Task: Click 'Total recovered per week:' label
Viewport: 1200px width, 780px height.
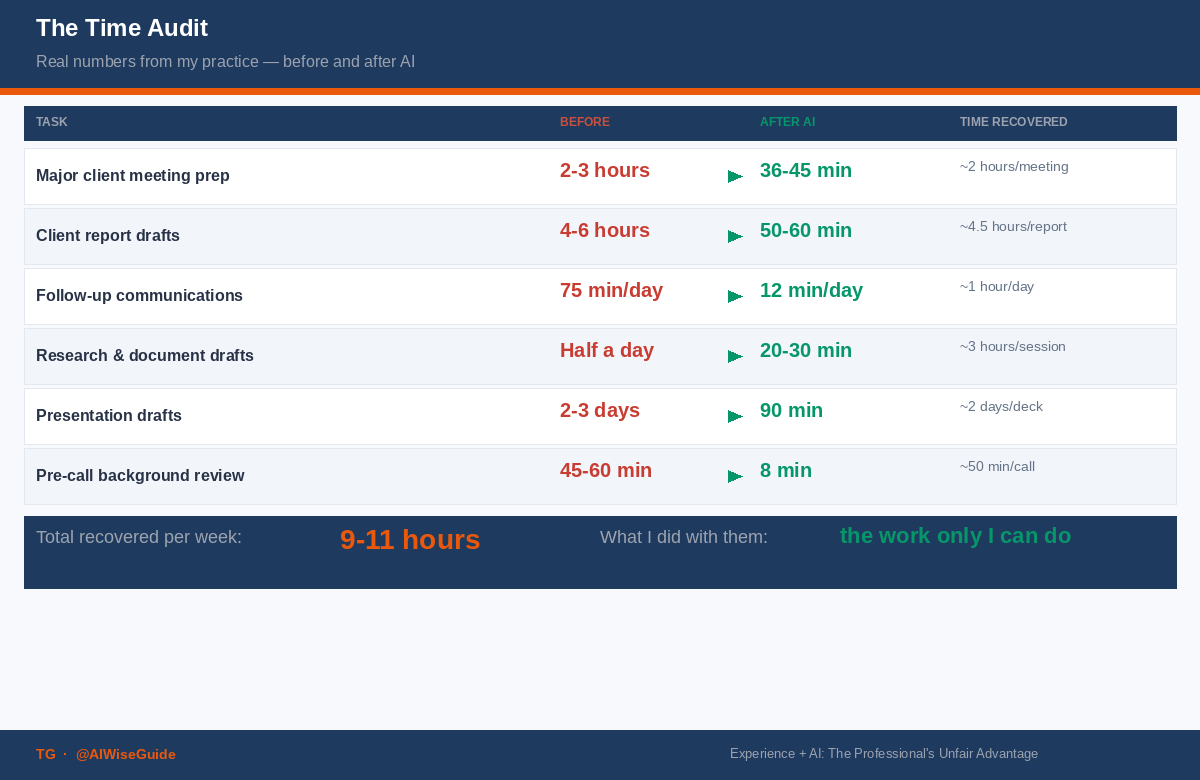Action: [139, 537]
